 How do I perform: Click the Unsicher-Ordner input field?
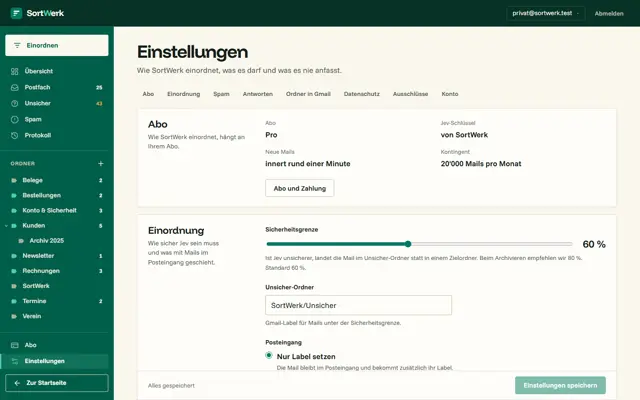358,305
